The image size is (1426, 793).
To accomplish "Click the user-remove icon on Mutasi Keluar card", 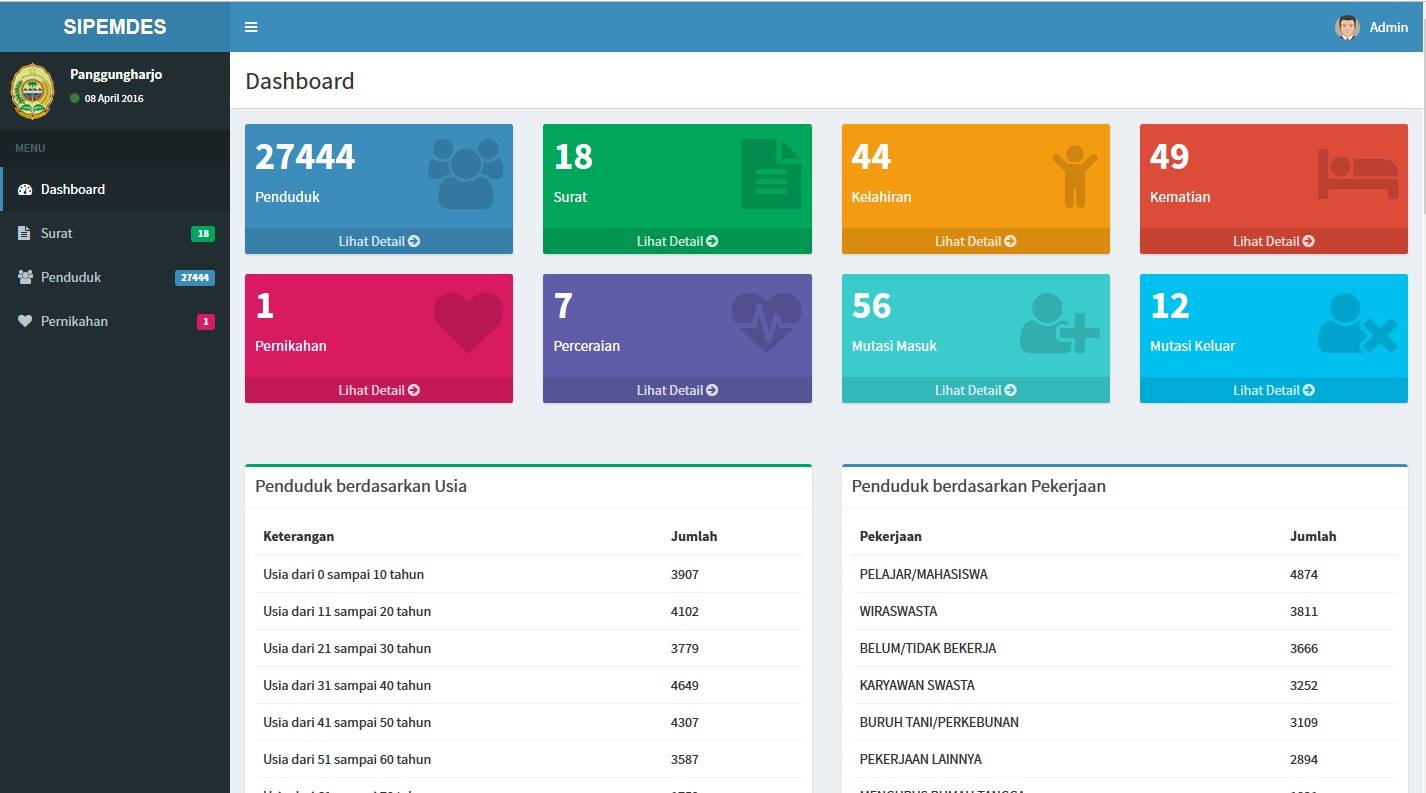I will pos(1357,323).
